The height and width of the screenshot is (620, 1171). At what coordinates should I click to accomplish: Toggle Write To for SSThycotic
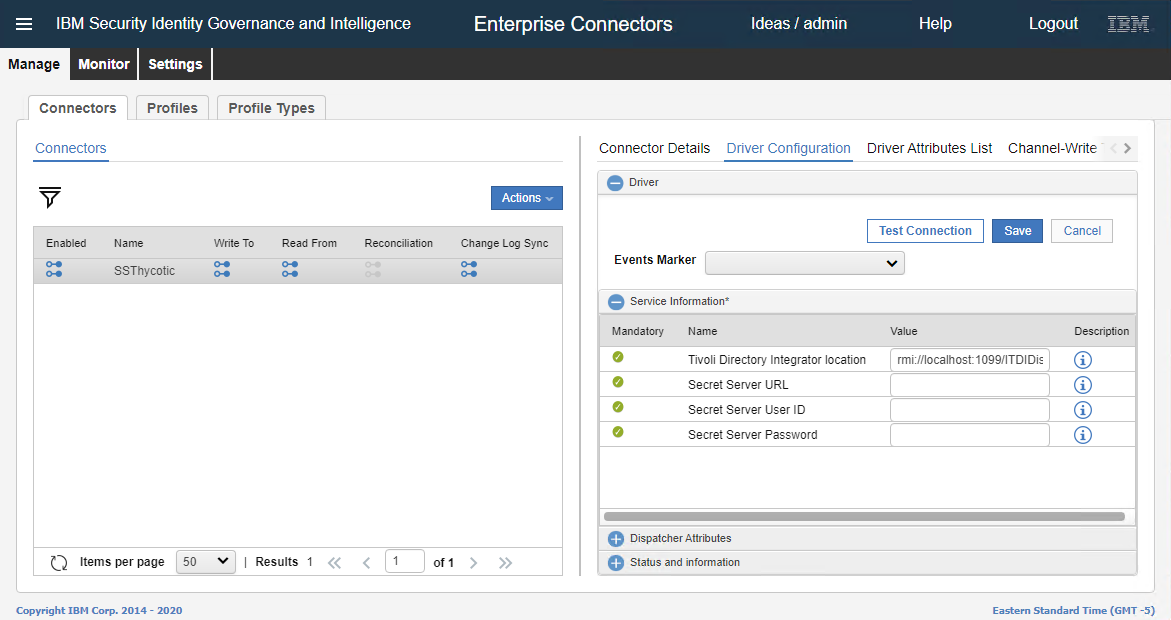[x=221, y=269]
